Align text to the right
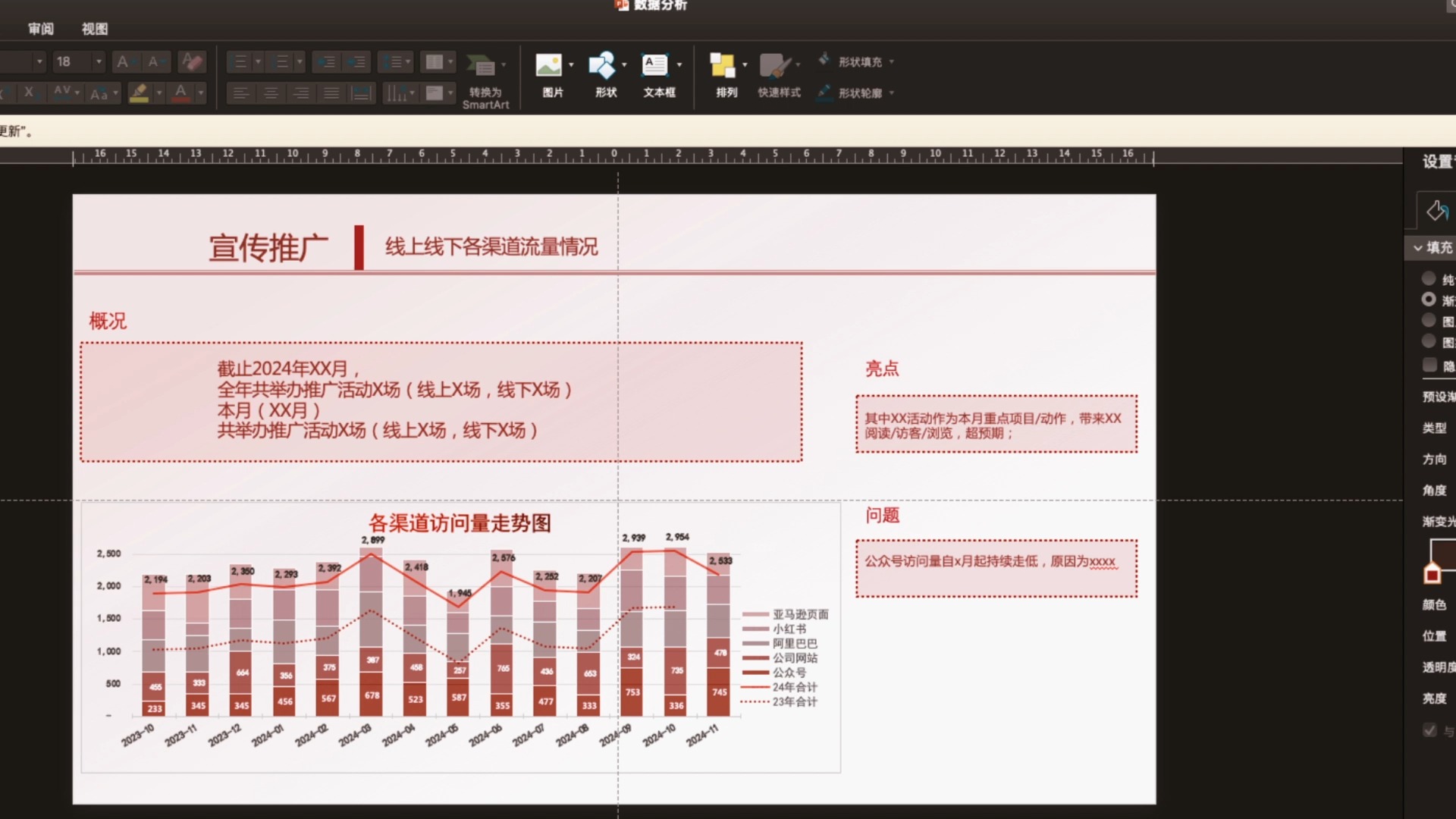Viewport: 1456px width, 819px height. point(301,93)
